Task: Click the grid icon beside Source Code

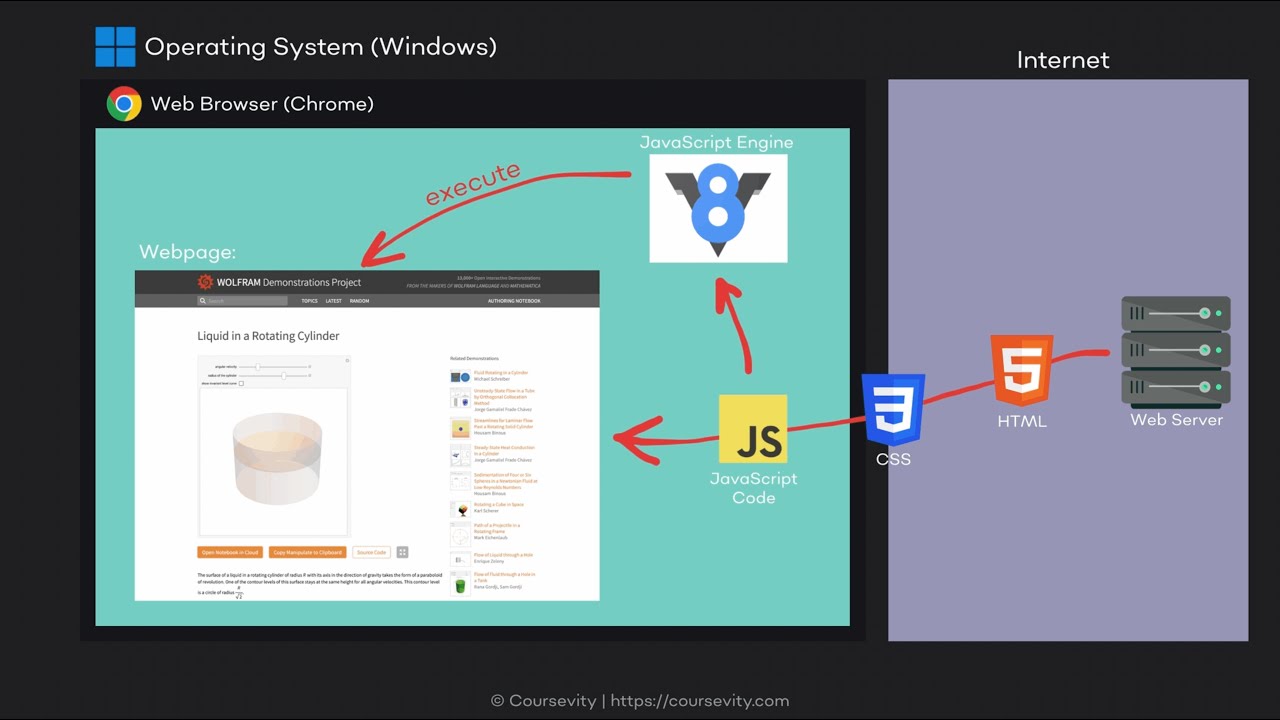Action: (402, 552)
